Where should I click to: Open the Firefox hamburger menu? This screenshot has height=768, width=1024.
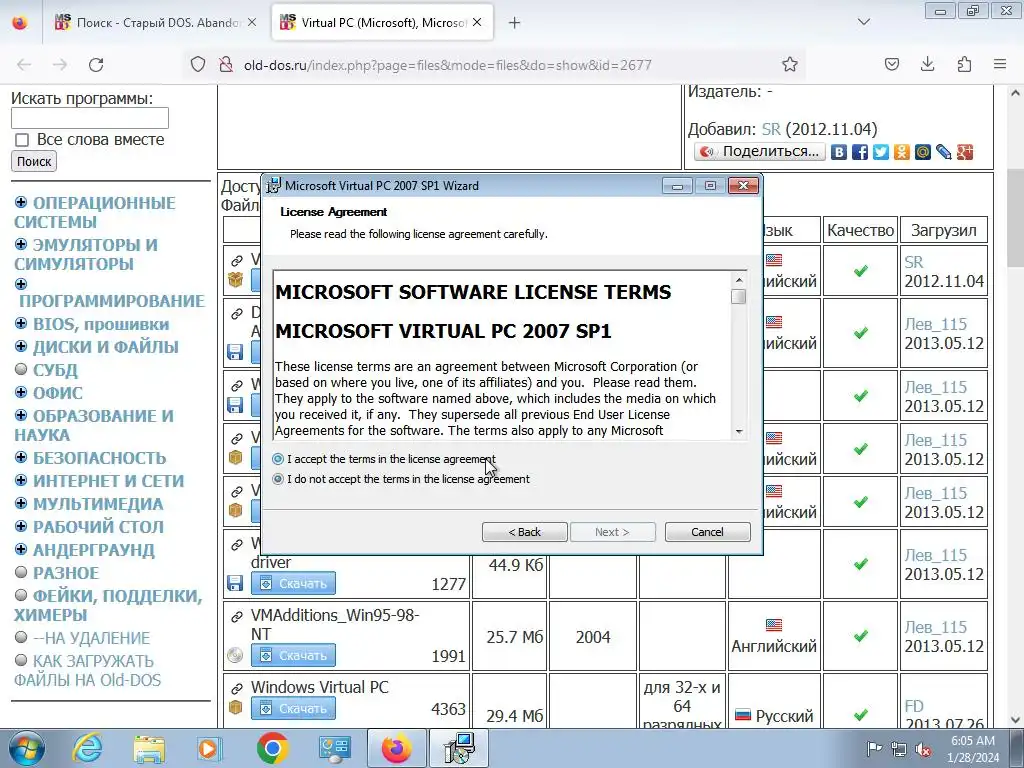(x=1000, y=64)
